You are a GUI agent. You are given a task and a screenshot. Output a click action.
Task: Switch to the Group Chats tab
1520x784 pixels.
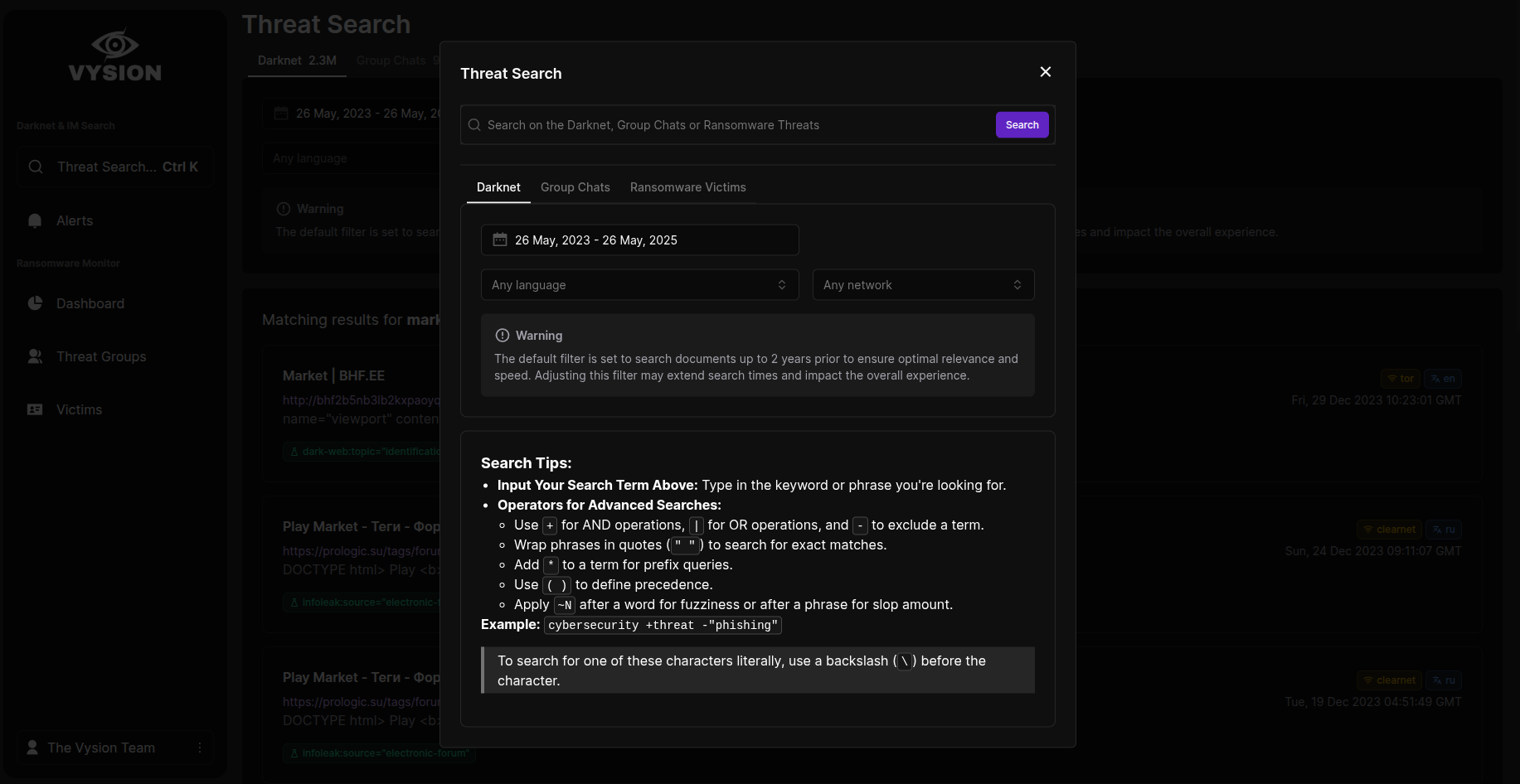575,187
